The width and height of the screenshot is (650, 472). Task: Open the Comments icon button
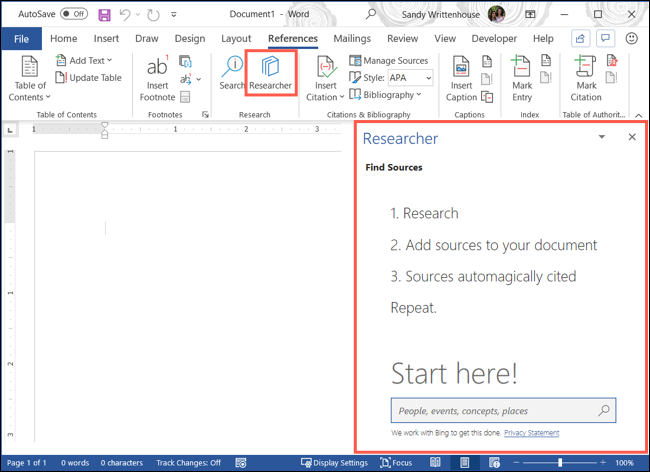point(605,39)
